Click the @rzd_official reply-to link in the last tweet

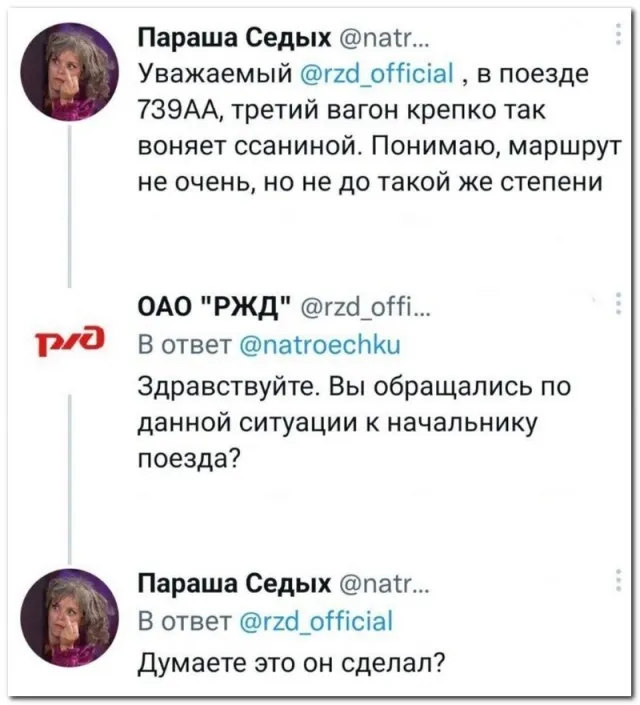pos(318,622)
